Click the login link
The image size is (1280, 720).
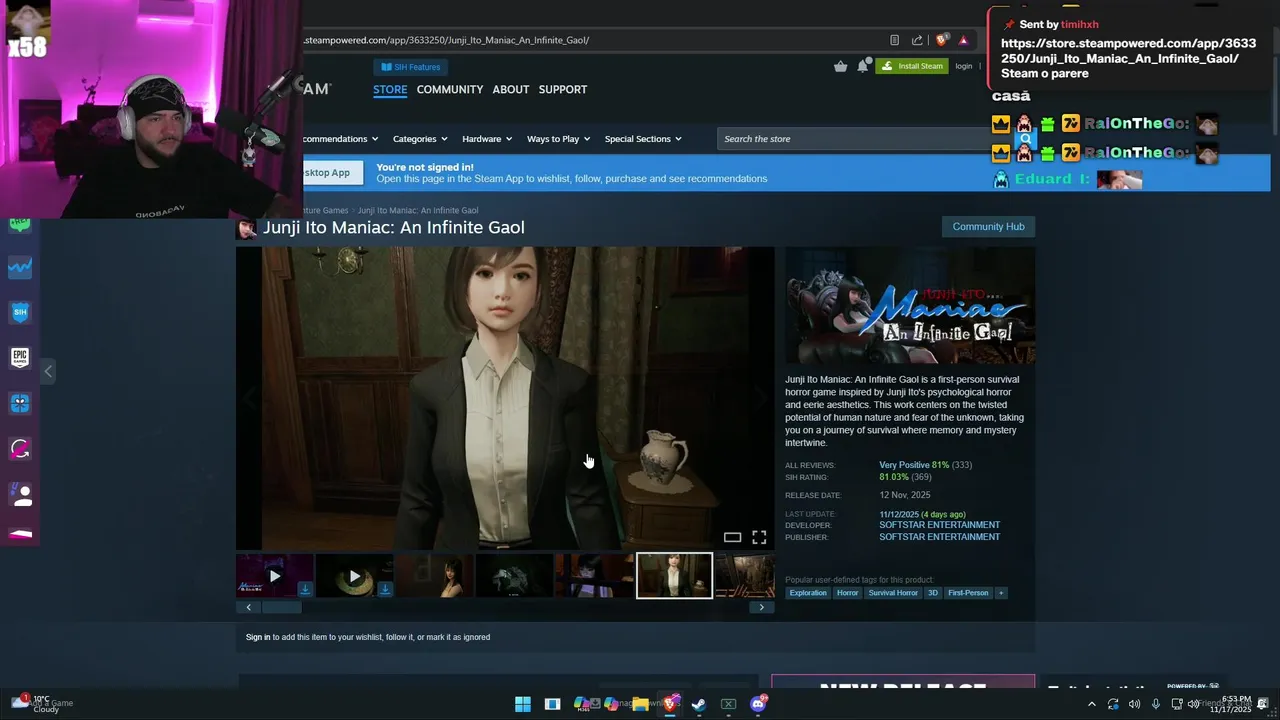point(963,66)
